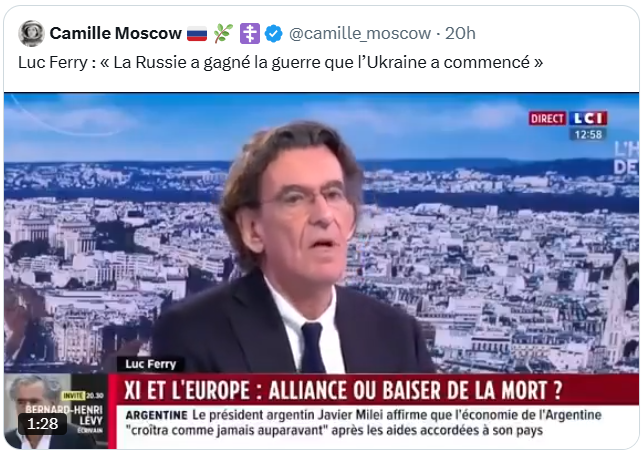Screen dimensions: 644x454
Task: Click the Luc Ferry name caption
Action: tap(150, 364)
